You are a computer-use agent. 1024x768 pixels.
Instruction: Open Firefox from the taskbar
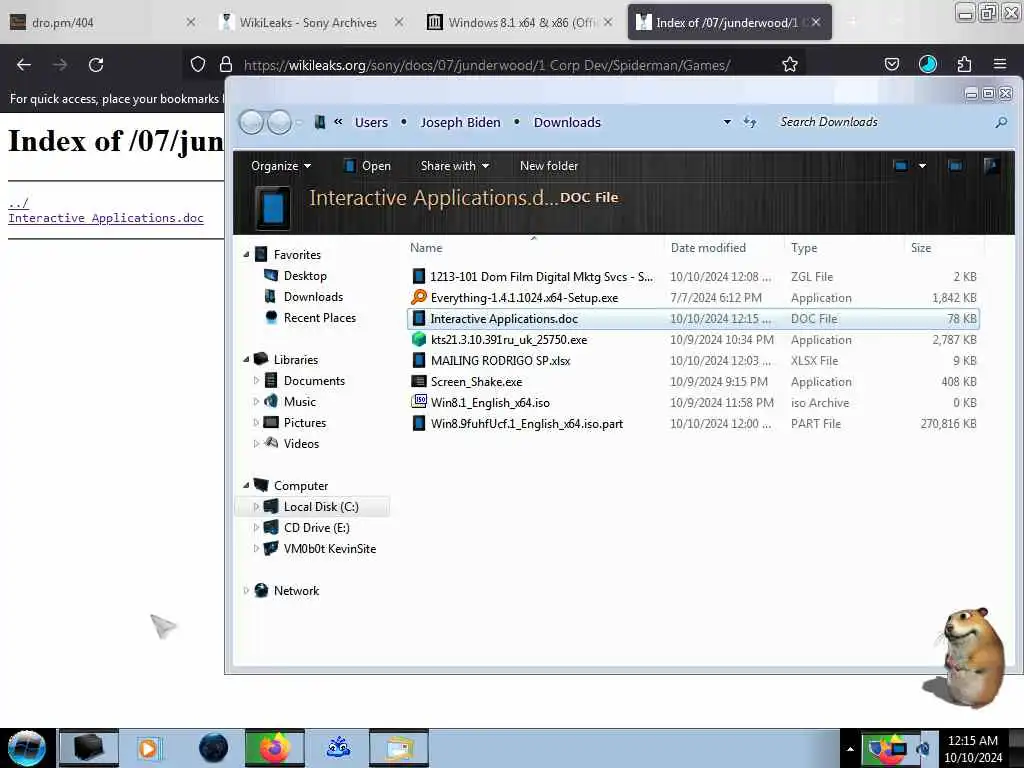coord(274,748)
